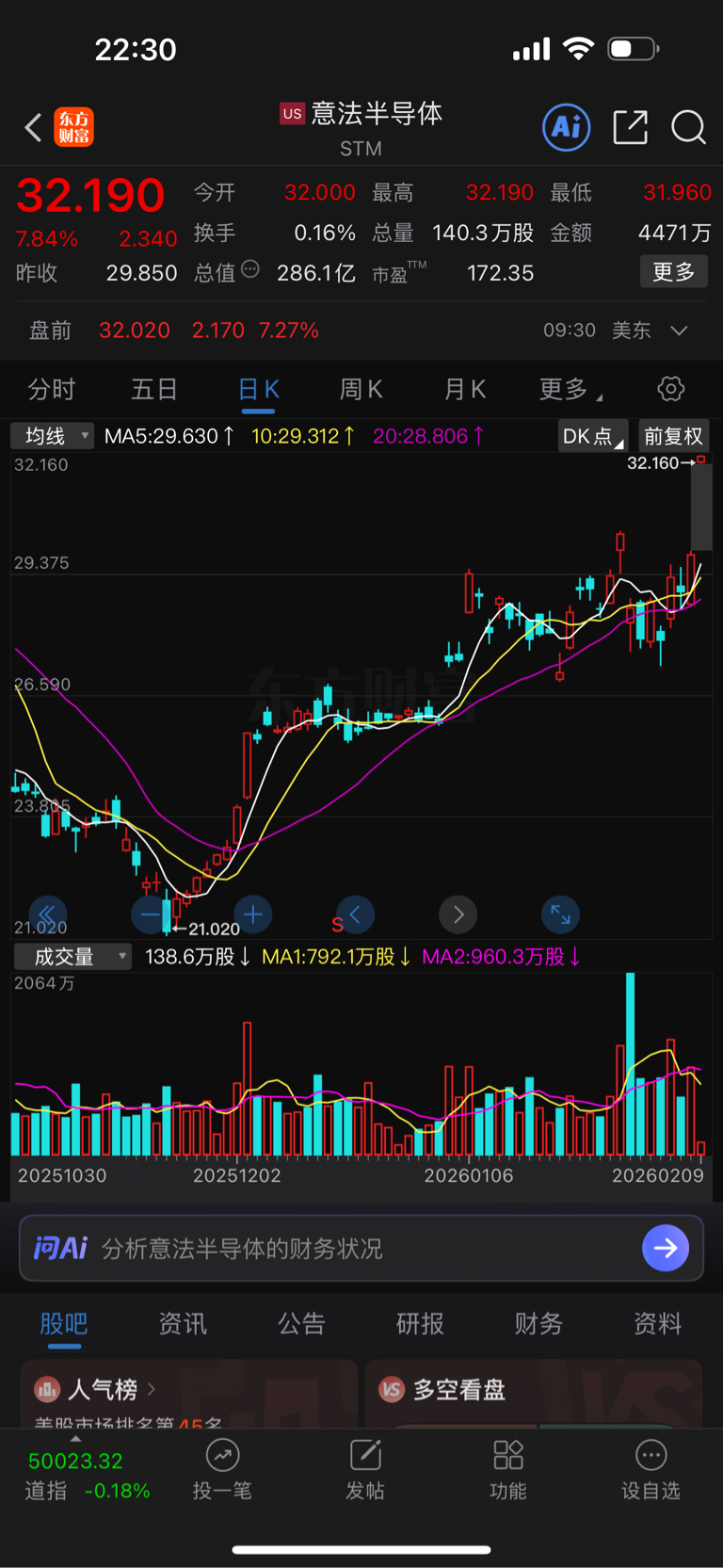Image resolution: width=723 pixels, height=1568 pixels.
Task: Open the search magnifier icon
Action: point(688,127)
